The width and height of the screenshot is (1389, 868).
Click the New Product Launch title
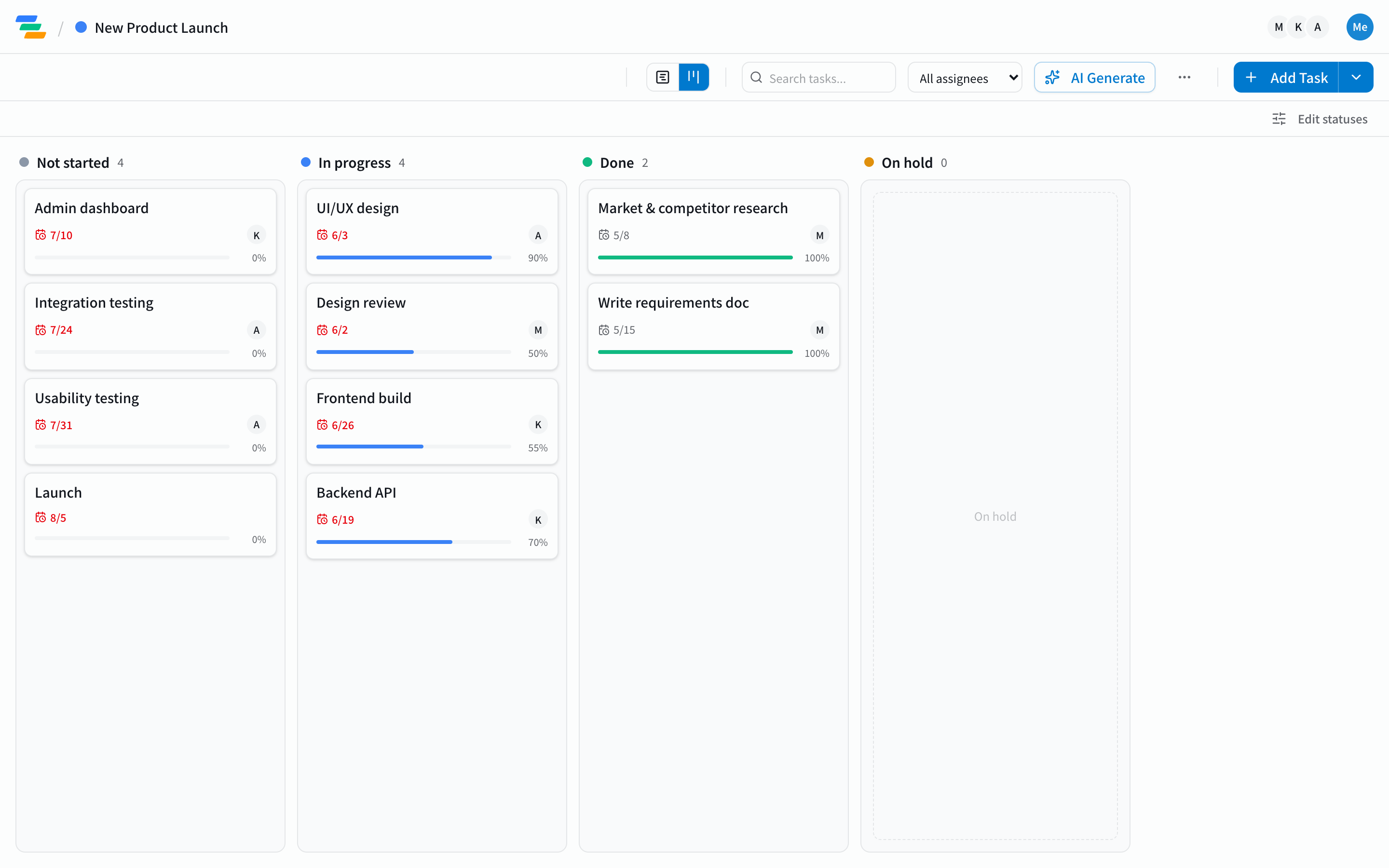click(x=161, y=27)
